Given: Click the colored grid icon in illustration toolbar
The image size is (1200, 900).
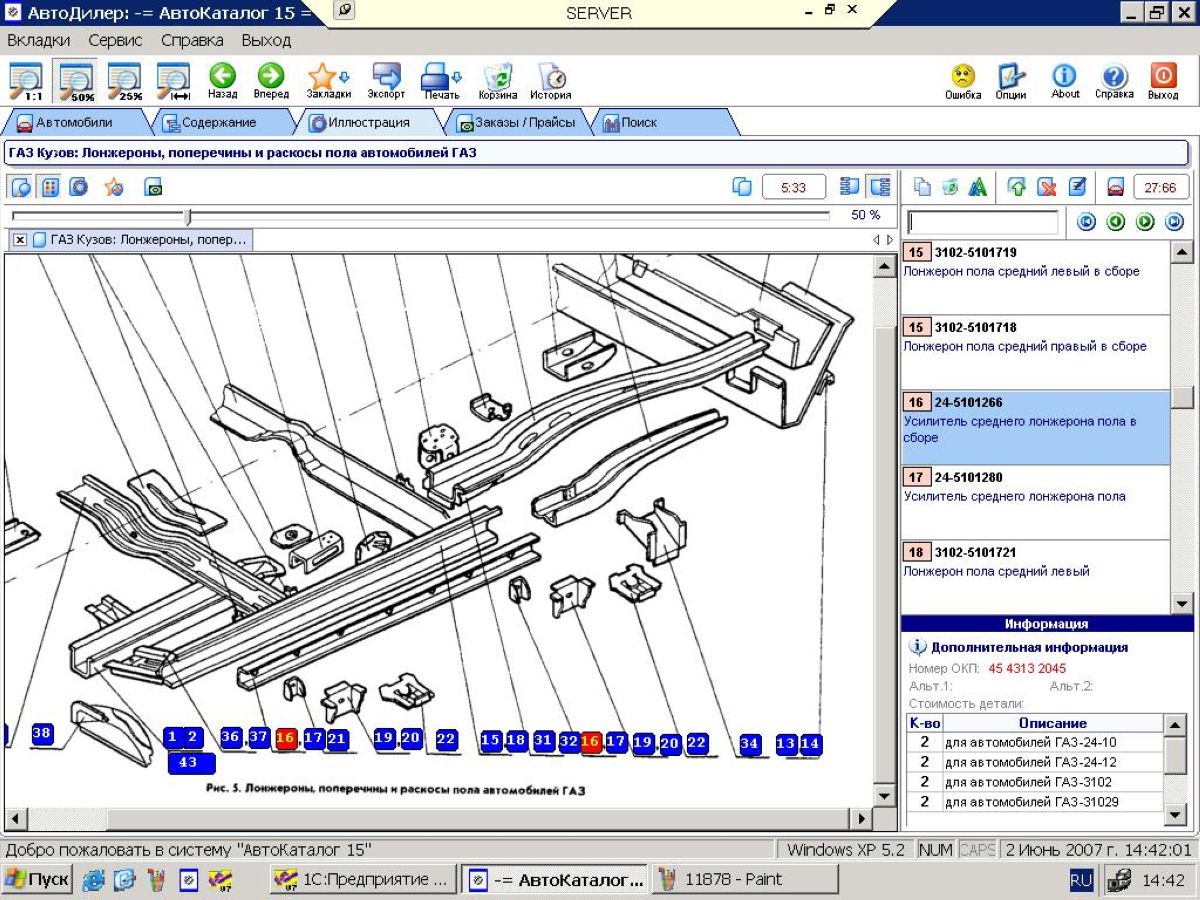Looking at the screenshot, I should (x=50, y=187).
